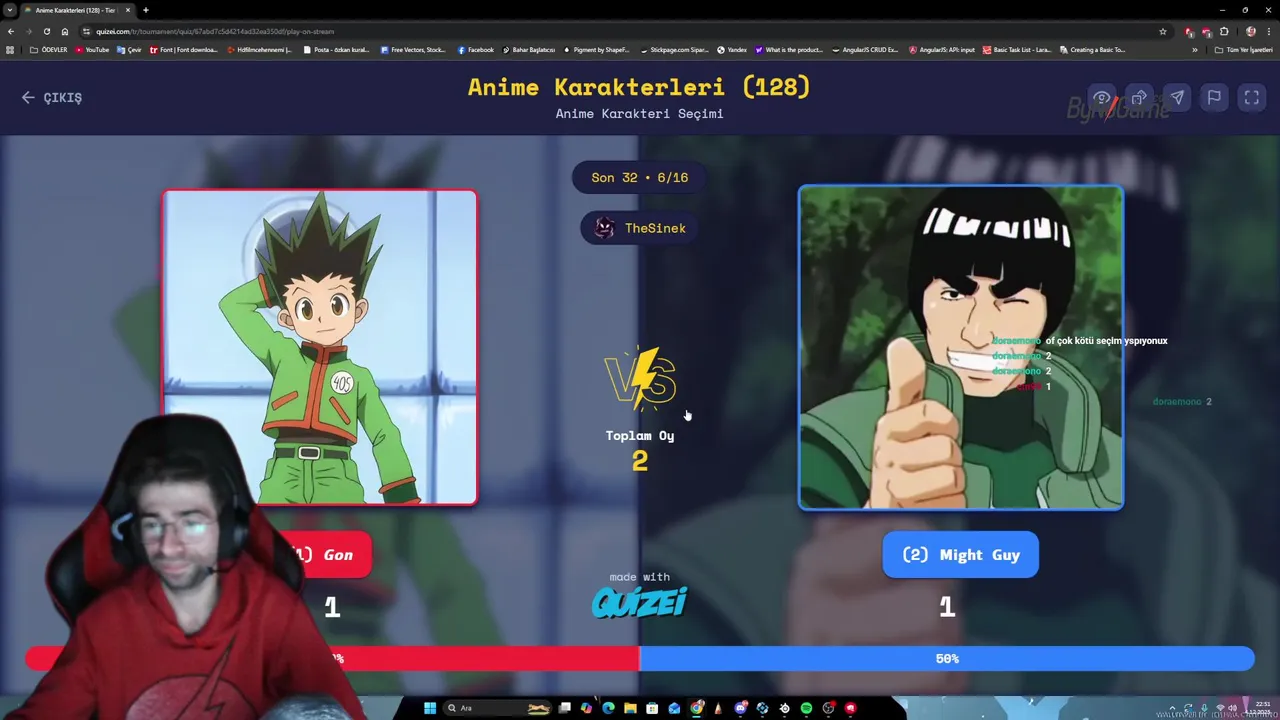Enter fullscreen mode with the corner brackets icon
The image size is (1280, 720).
point(1251,98)
